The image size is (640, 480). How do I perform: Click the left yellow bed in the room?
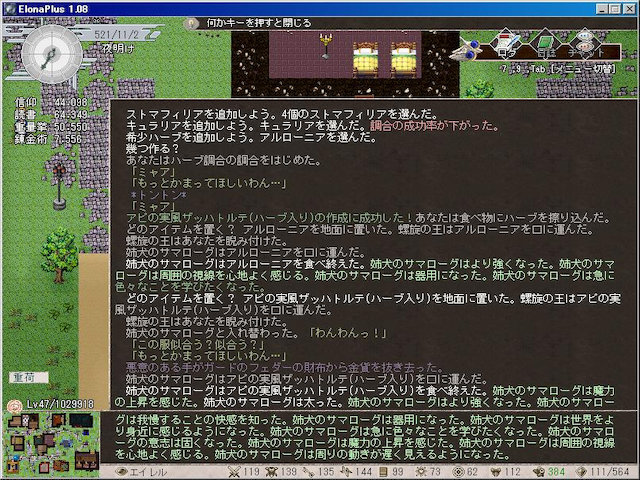click(366, 60)
